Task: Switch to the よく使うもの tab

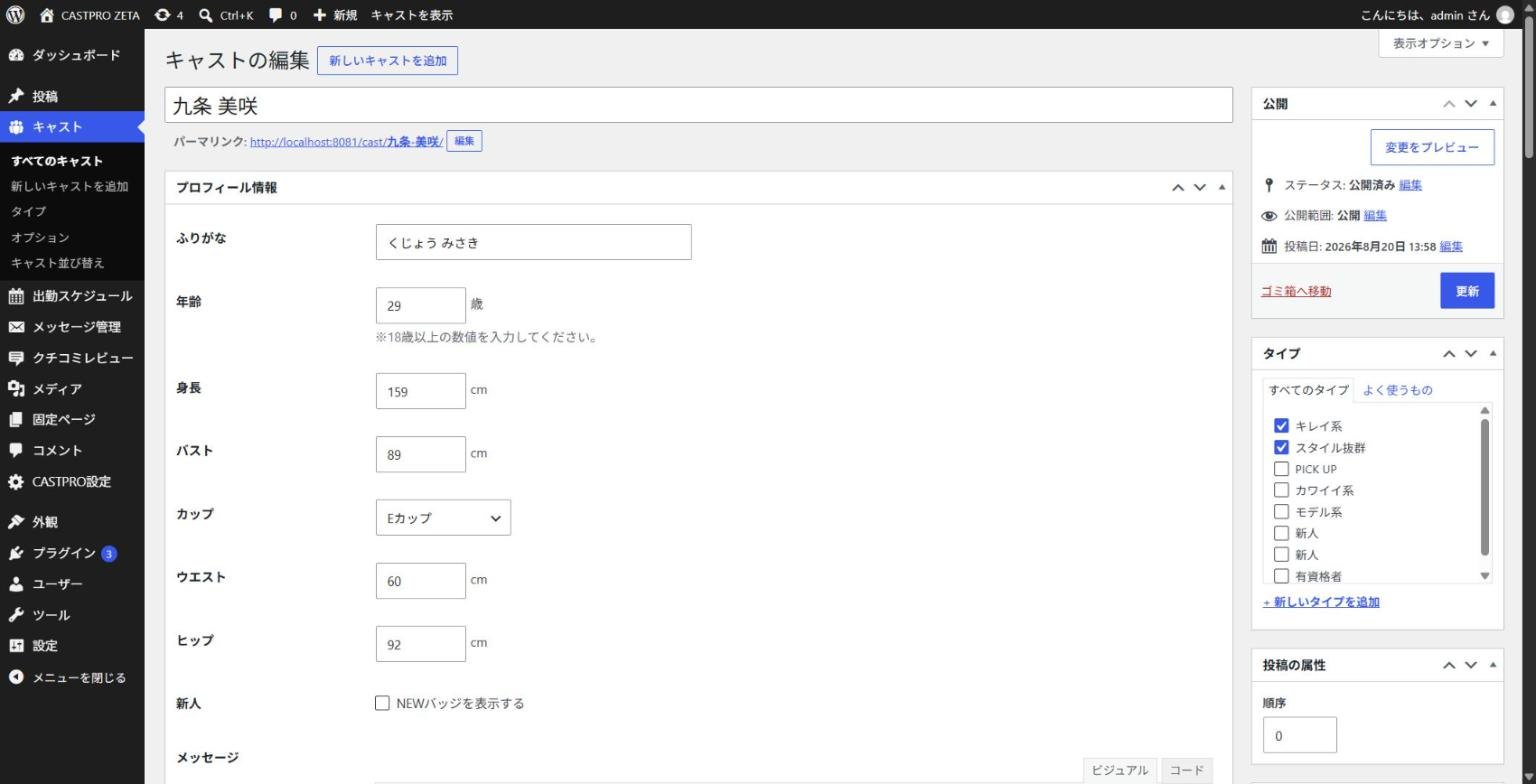Action: click(1397, 390)
